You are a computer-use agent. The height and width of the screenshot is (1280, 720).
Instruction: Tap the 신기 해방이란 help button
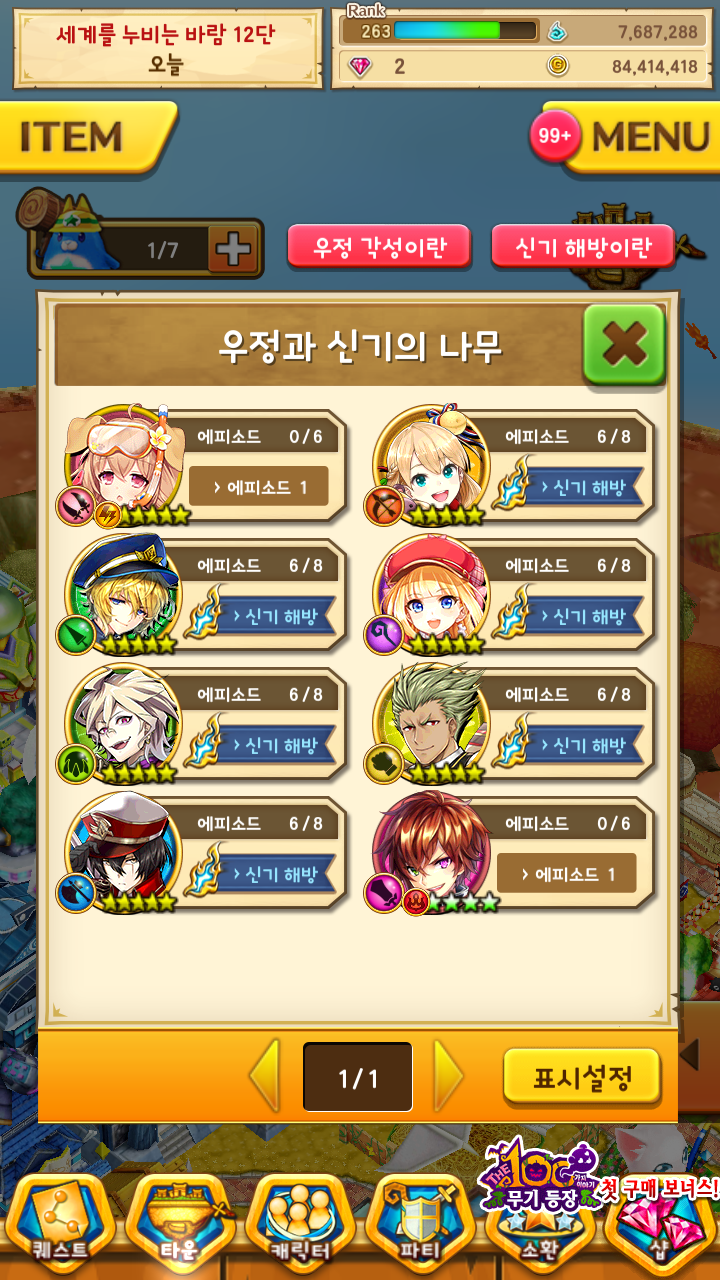(x=583, y=246)
